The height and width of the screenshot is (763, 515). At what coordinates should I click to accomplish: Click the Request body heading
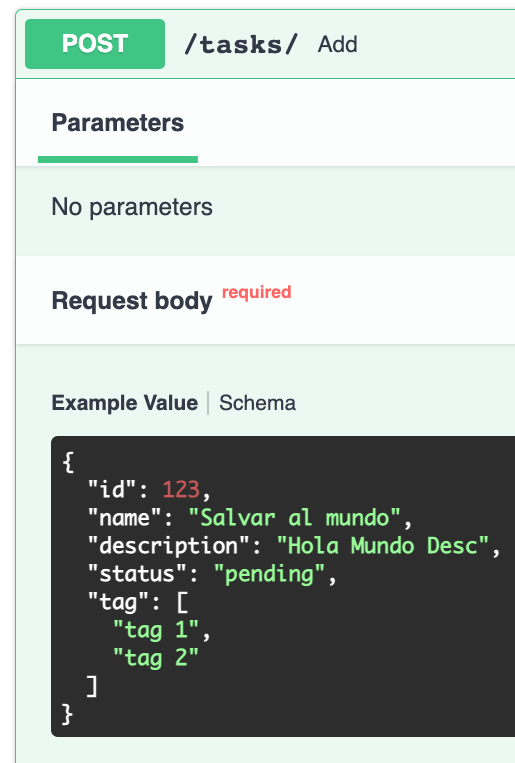click(x=132, y=300)
